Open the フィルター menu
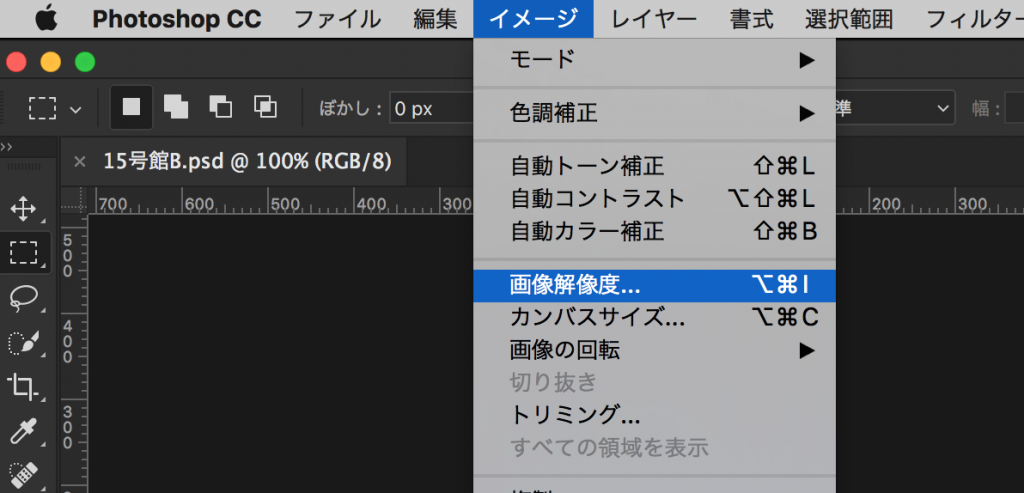The image size is (1024, 493). tap(975, 19)
